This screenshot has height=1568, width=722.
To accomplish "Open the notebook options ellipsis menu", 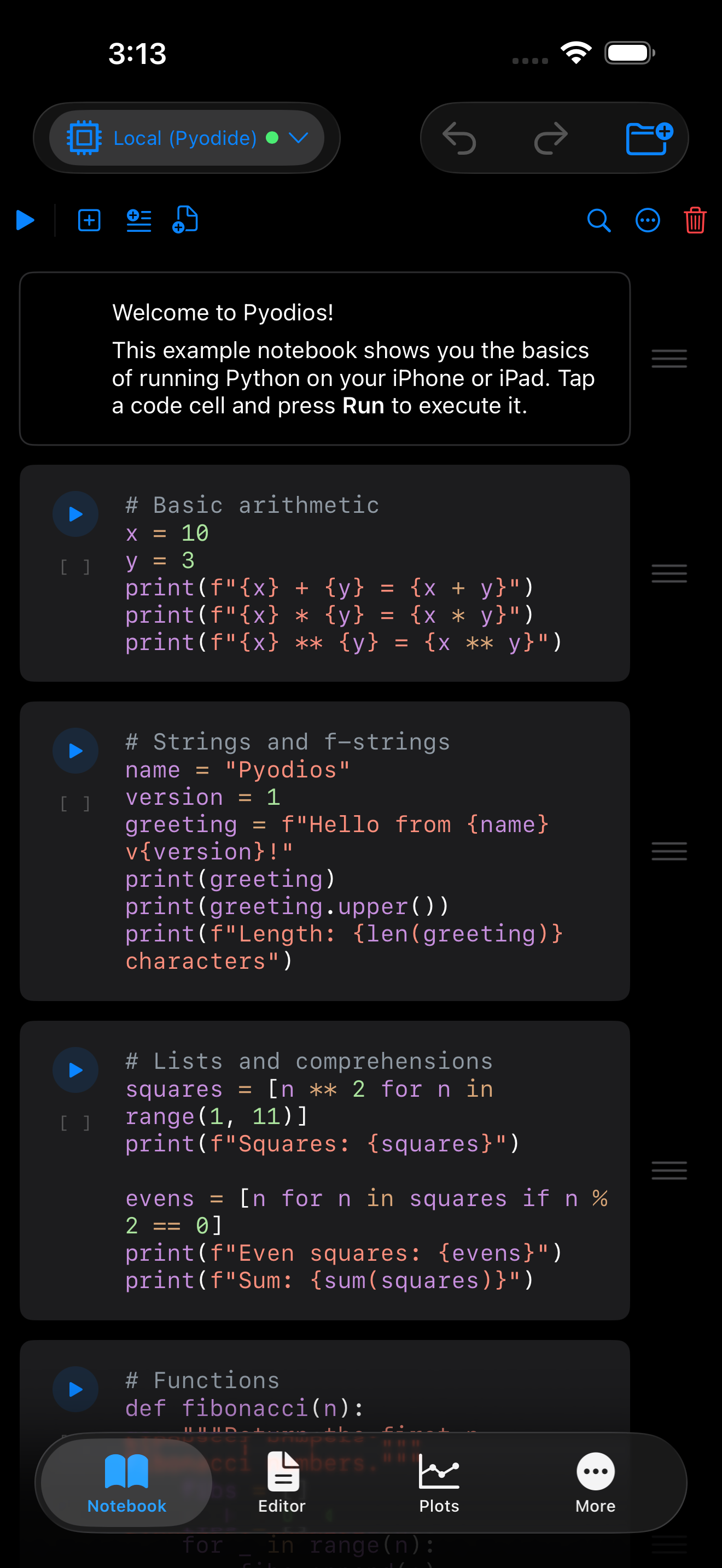I will (x=648, y=220).
